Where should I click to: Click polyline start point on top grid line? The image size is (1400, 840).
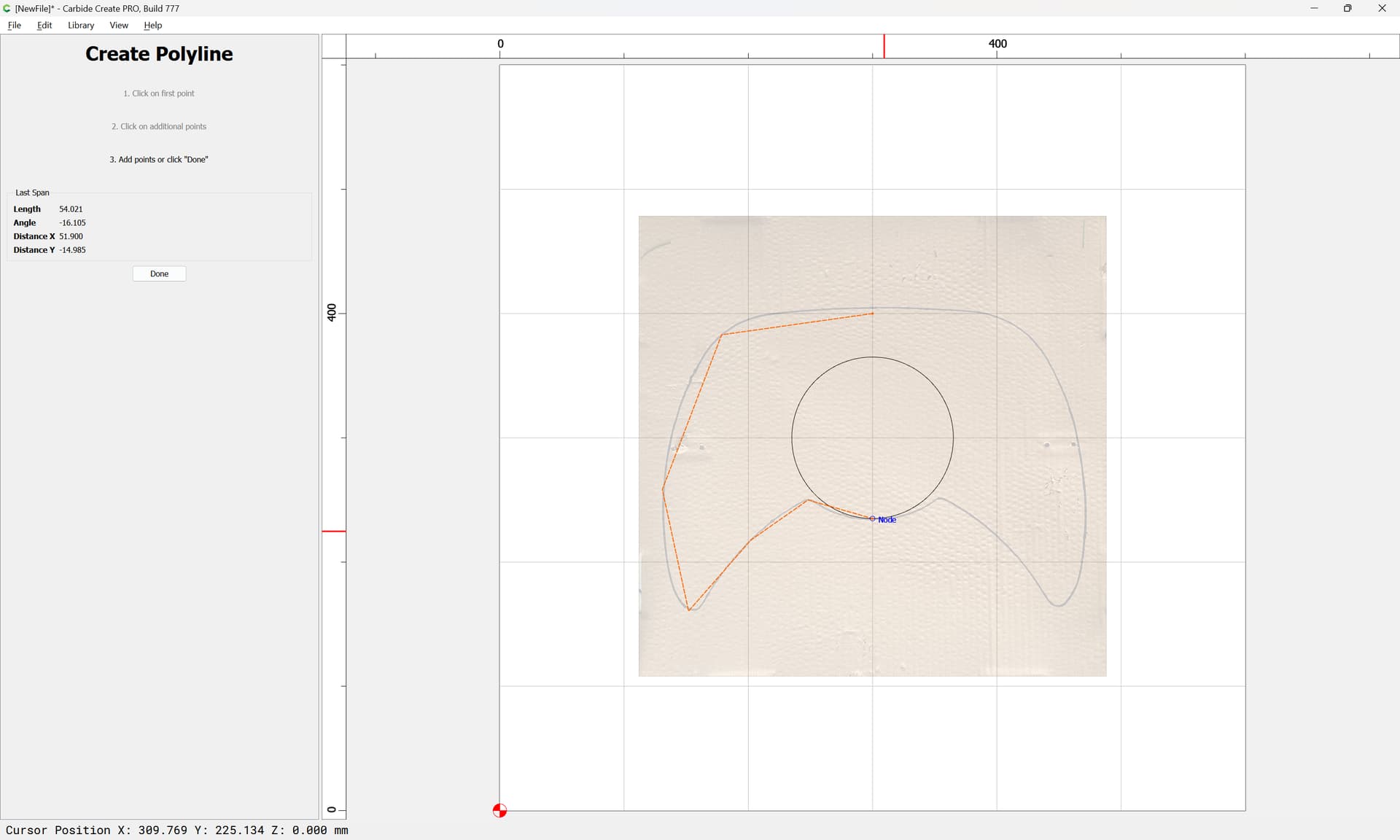tap(873, 314)
